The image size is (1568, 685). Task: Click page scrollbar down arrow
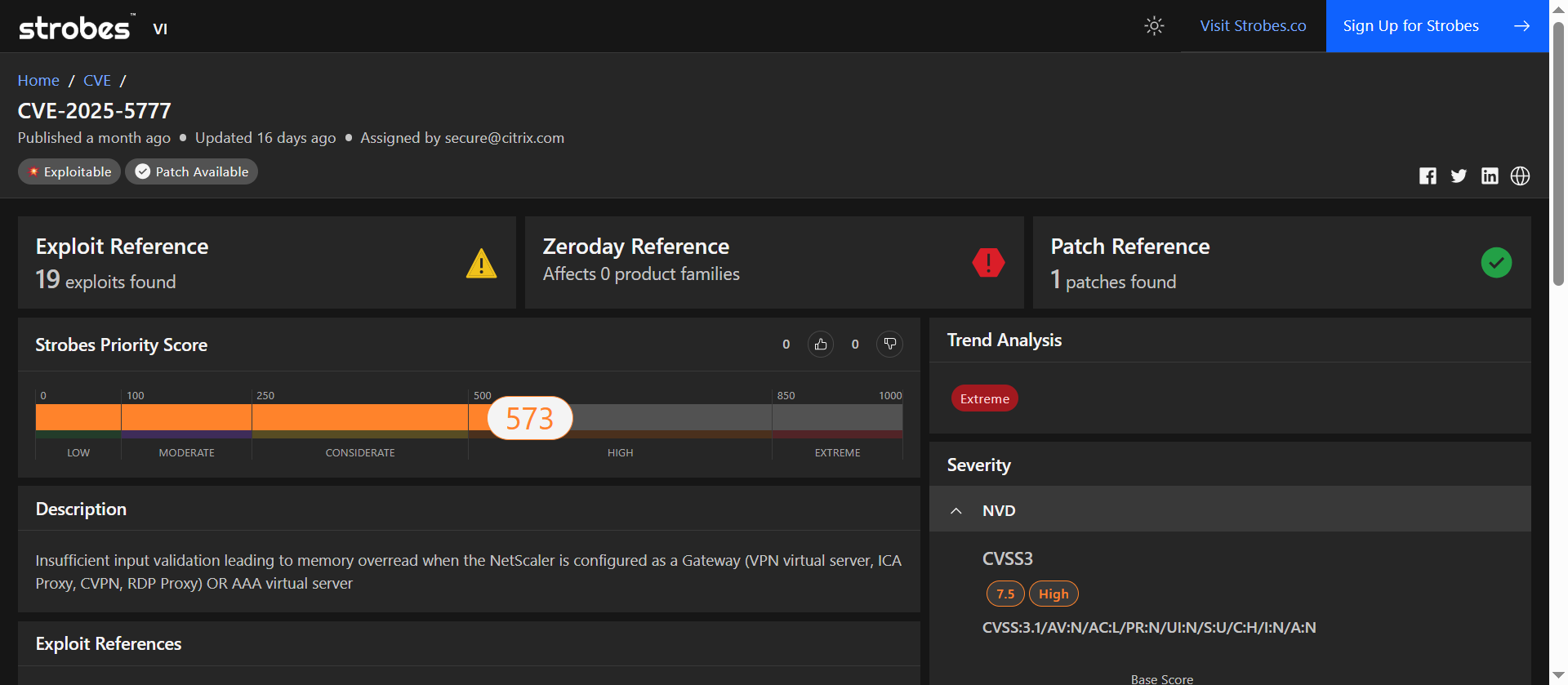(x=1558, y=675)
